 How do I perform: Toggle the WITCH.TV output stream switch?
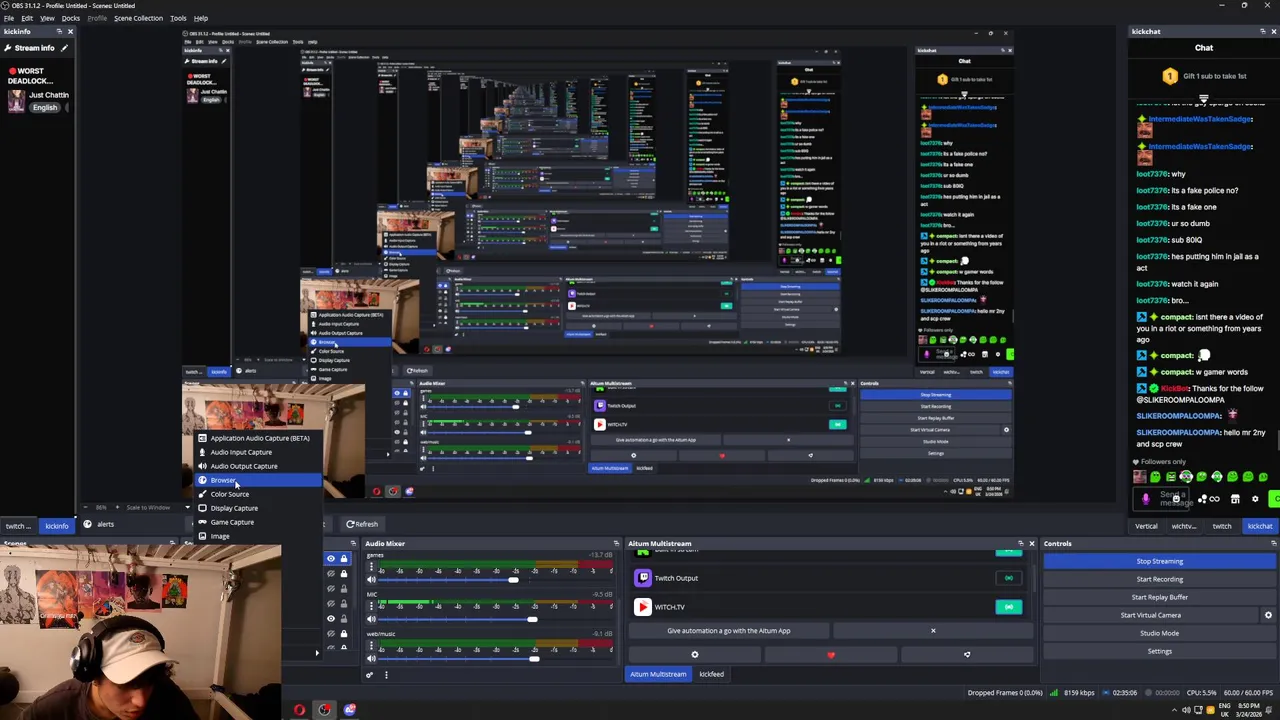click(1008, 607)
